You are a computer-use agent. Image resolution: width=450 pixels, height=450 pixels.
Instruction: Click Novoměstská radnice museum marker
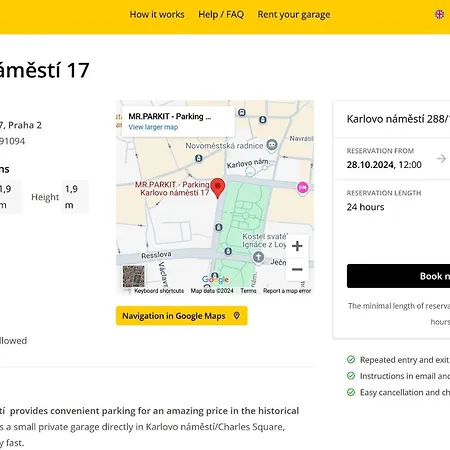coord(272,145)
